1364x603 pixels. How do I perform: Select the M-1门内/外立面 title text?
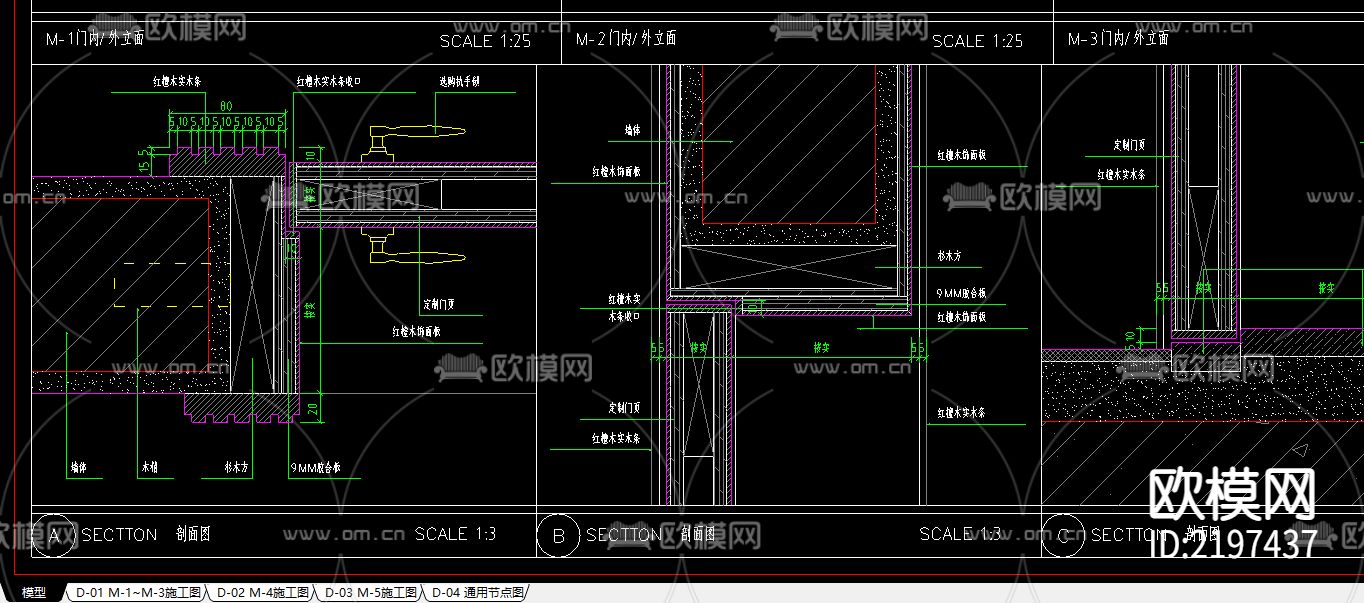click(x=95, y=39)
